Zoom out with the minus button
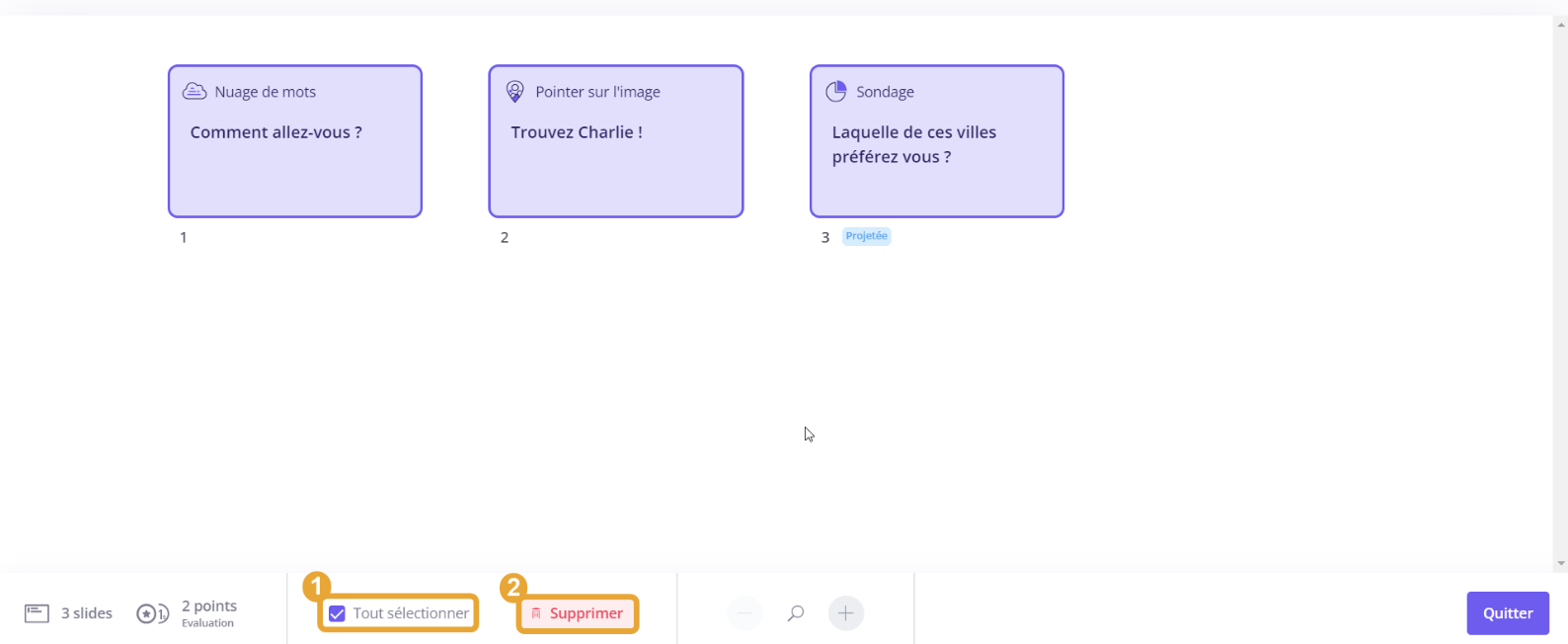This screenshot has width=1568, height=644. click(745, 613)
